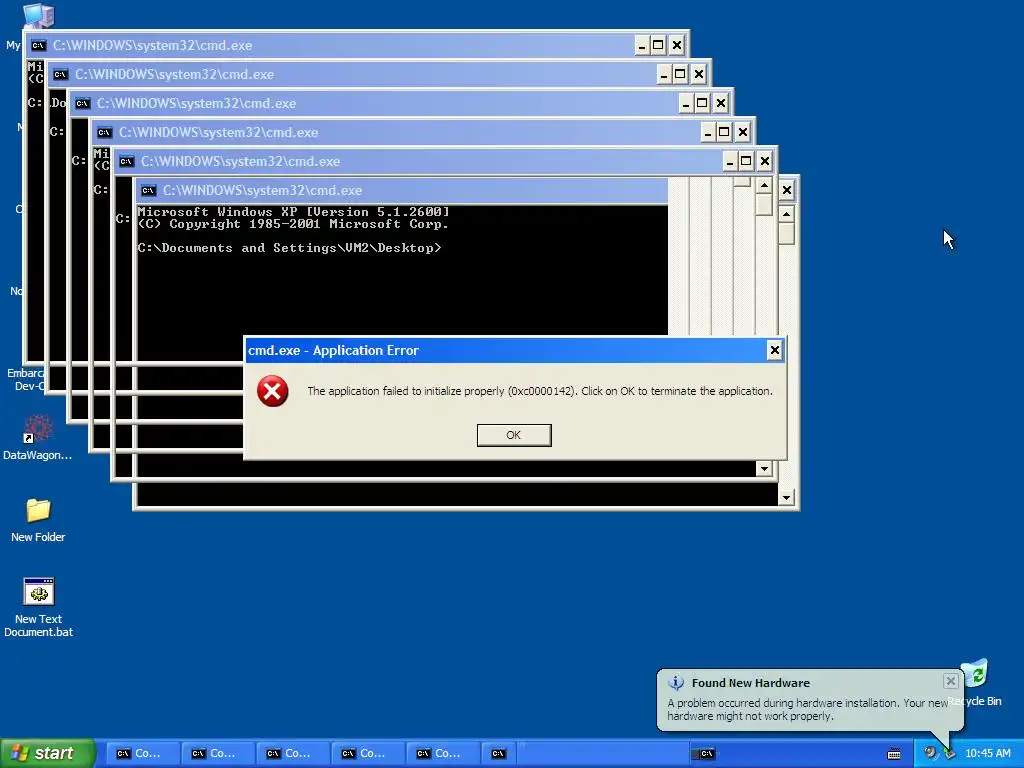Click the 10:45 AM clock

(x=988, y=753)
